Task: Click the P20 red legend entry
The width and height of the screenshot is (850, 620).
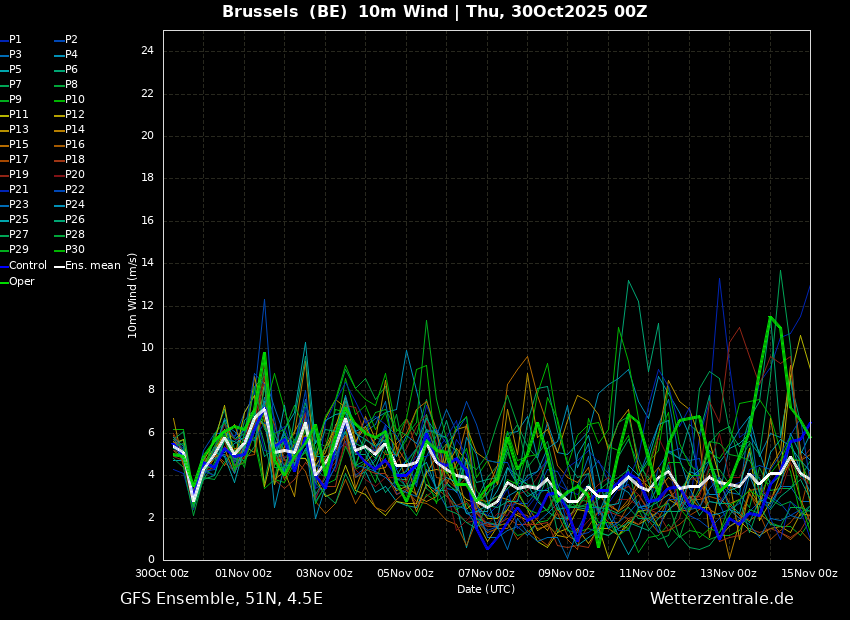Action: [70, 175]
